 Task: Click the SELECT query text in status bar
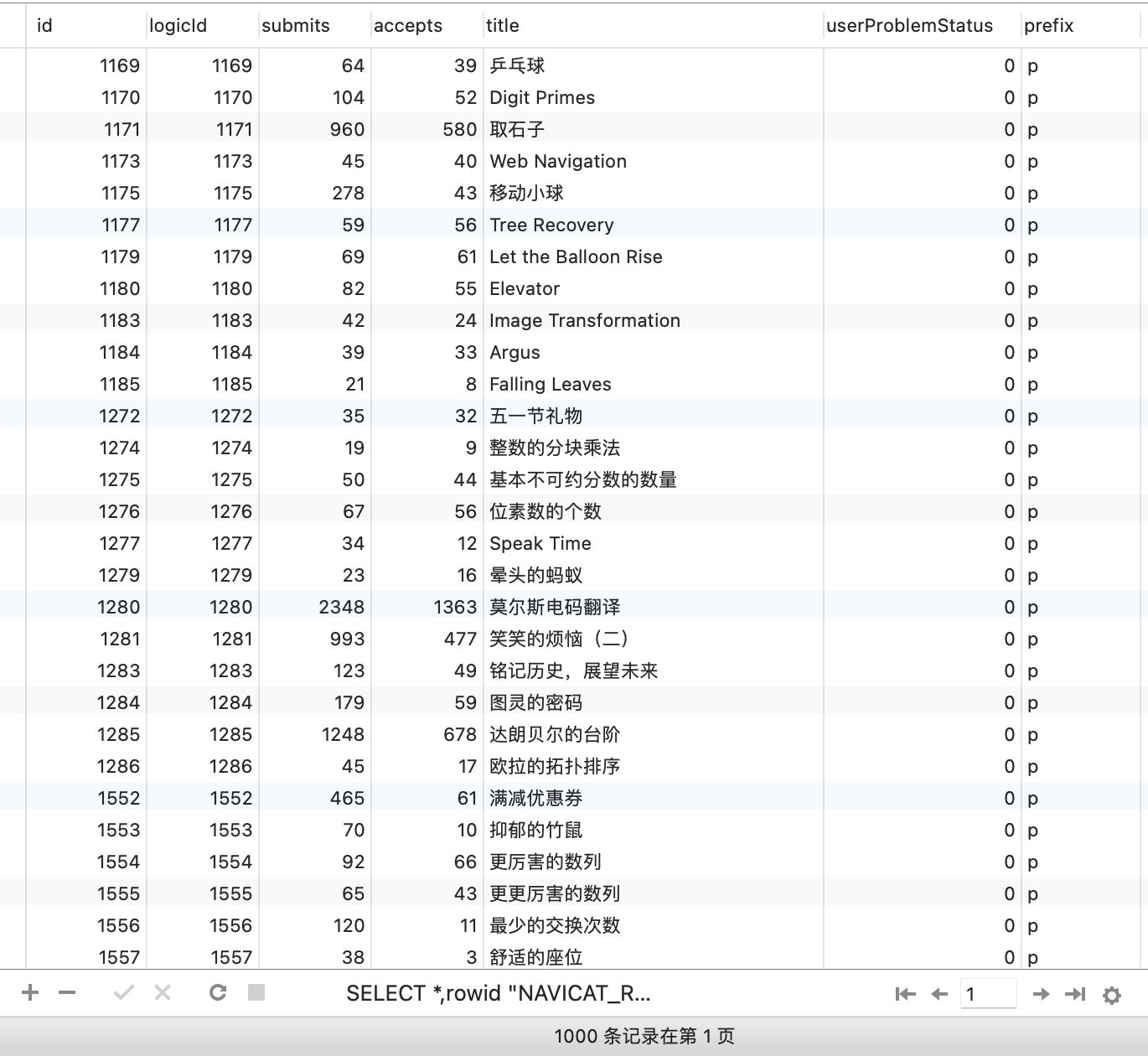tap(499, 994)
